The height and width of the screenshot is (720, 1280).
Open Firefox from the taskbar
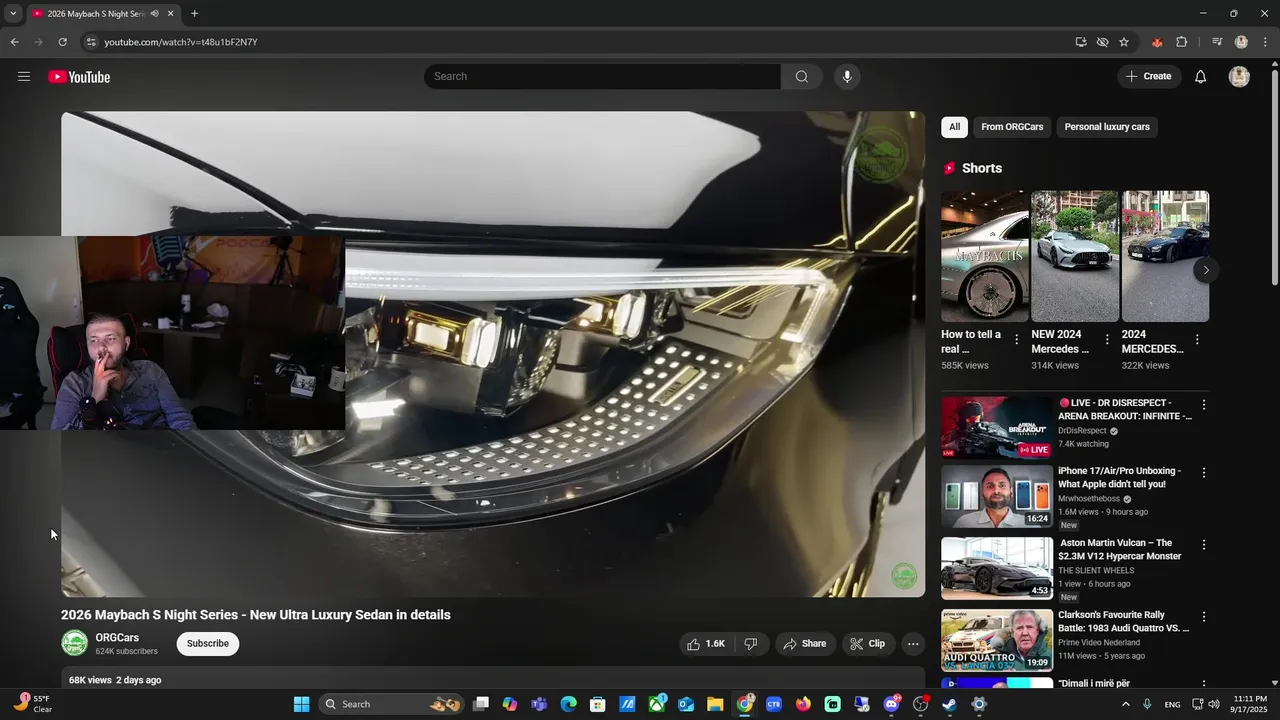(803, 704)
